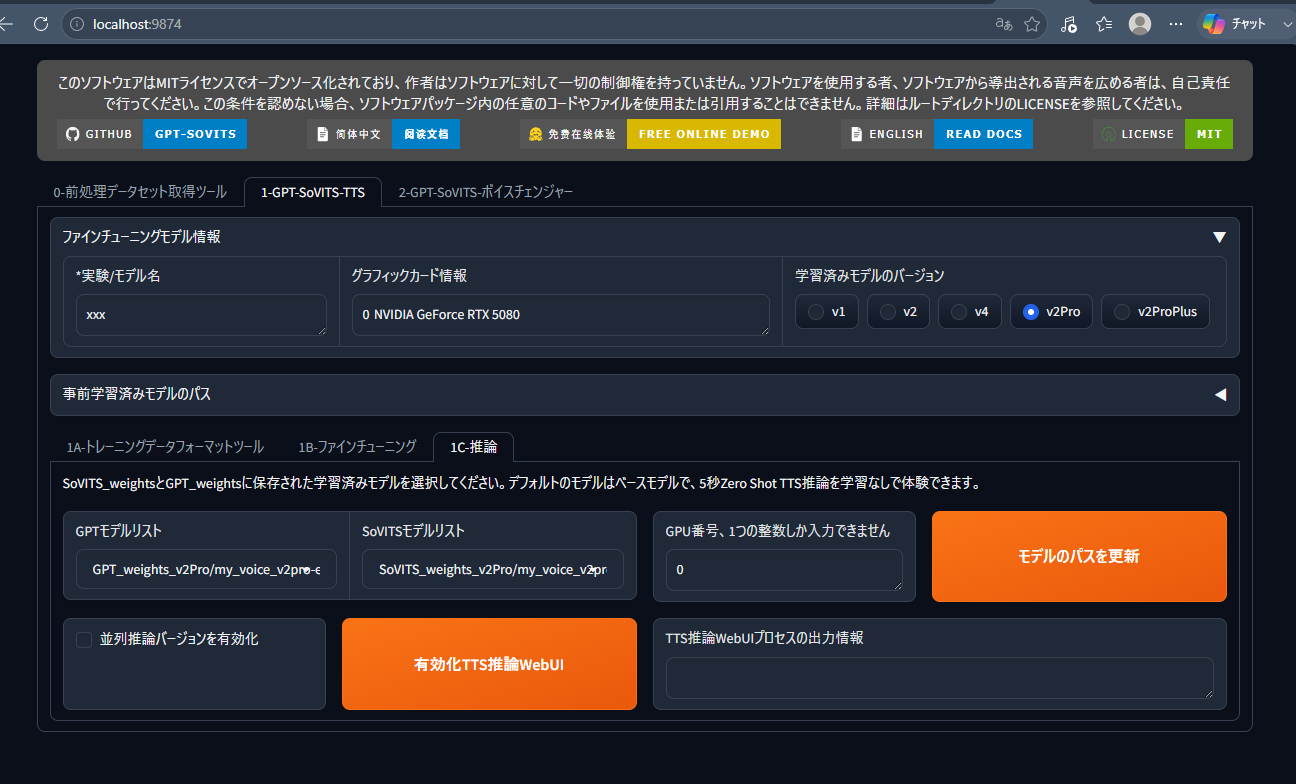Select the v1 model version radio

pos(827,312)
